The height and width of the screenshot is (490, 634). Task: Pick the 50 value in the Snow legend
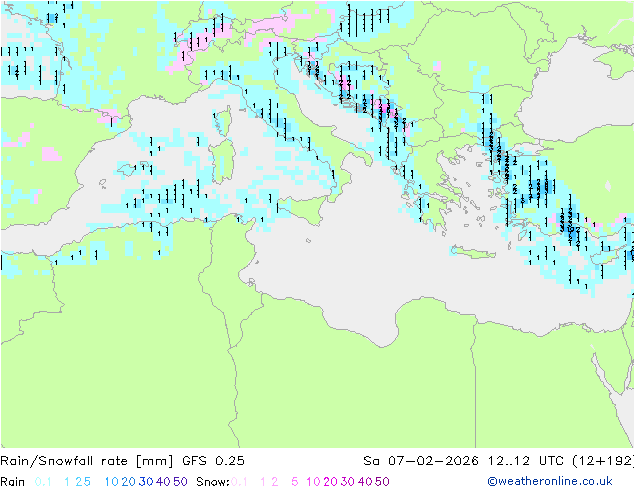(382, 482)
